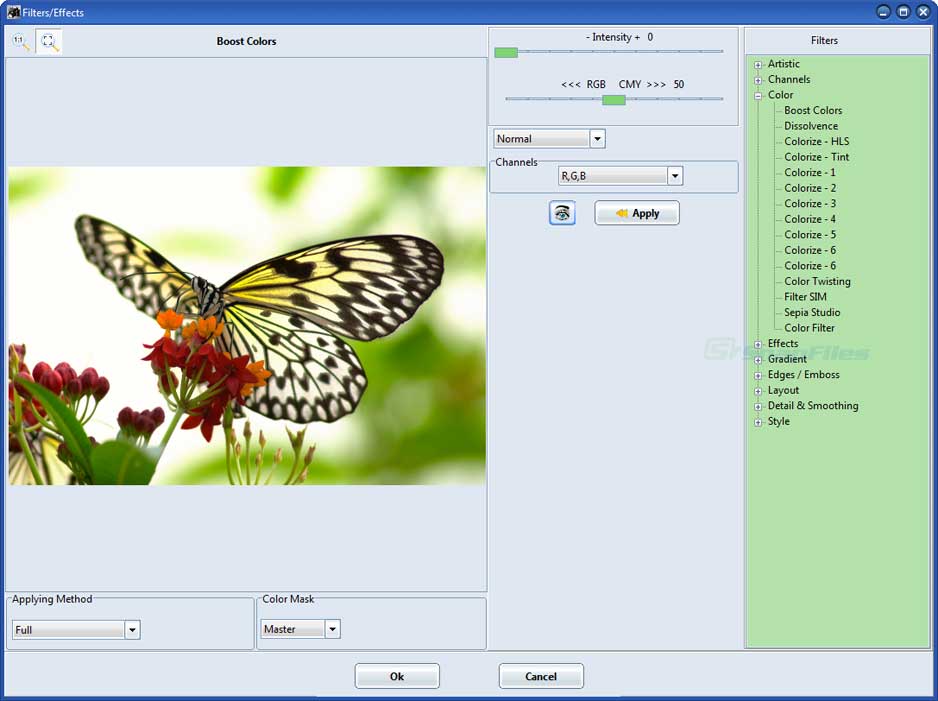Click the Cancel button
Image resolution: width=938 pixels, height=701 pixels.
541,675
